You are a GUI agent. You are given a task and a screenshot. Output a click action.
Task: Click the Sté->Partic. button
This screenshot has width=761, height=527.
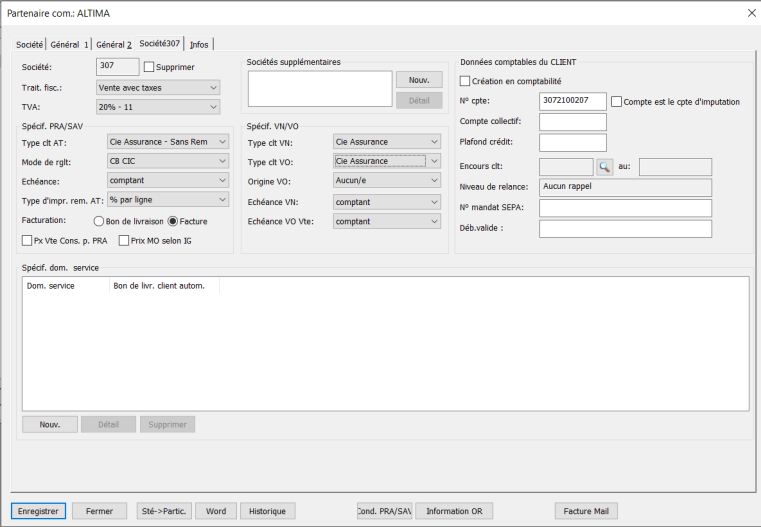164,511
